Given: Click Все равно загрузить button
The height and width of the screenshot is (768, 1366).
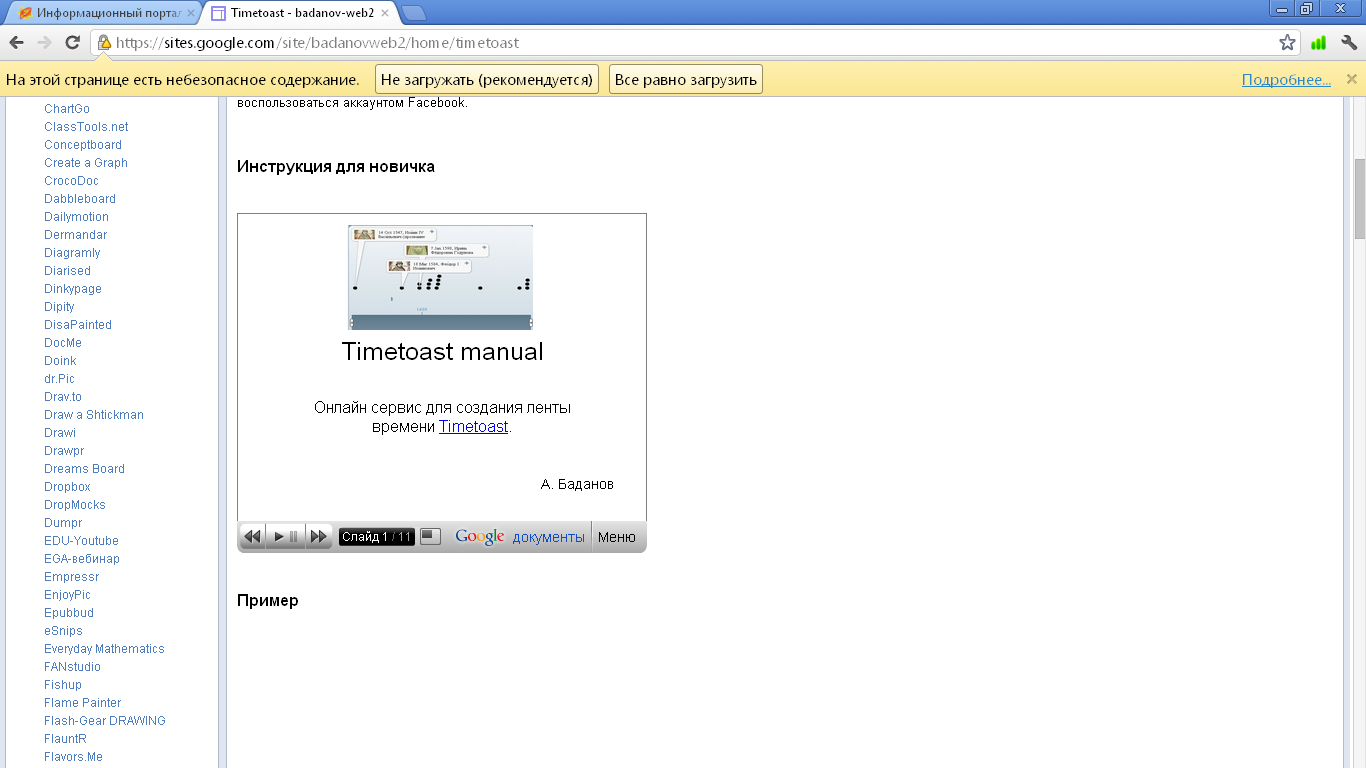Looking at the screenshot, I should (x=686, y=79).
